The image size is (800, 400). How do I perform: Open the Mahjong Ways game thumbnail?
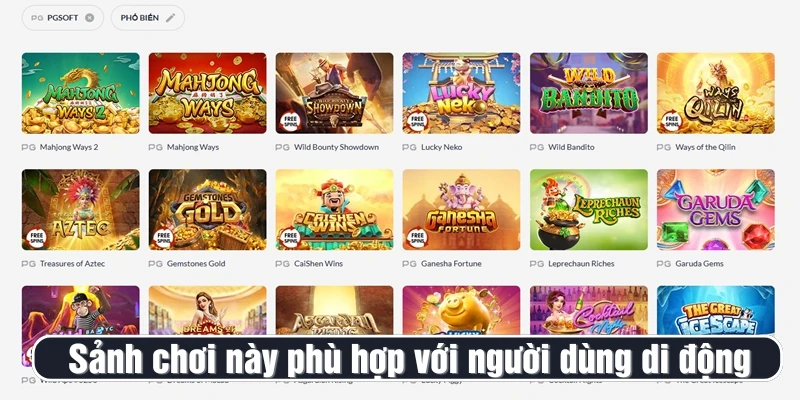click(207, 93)
